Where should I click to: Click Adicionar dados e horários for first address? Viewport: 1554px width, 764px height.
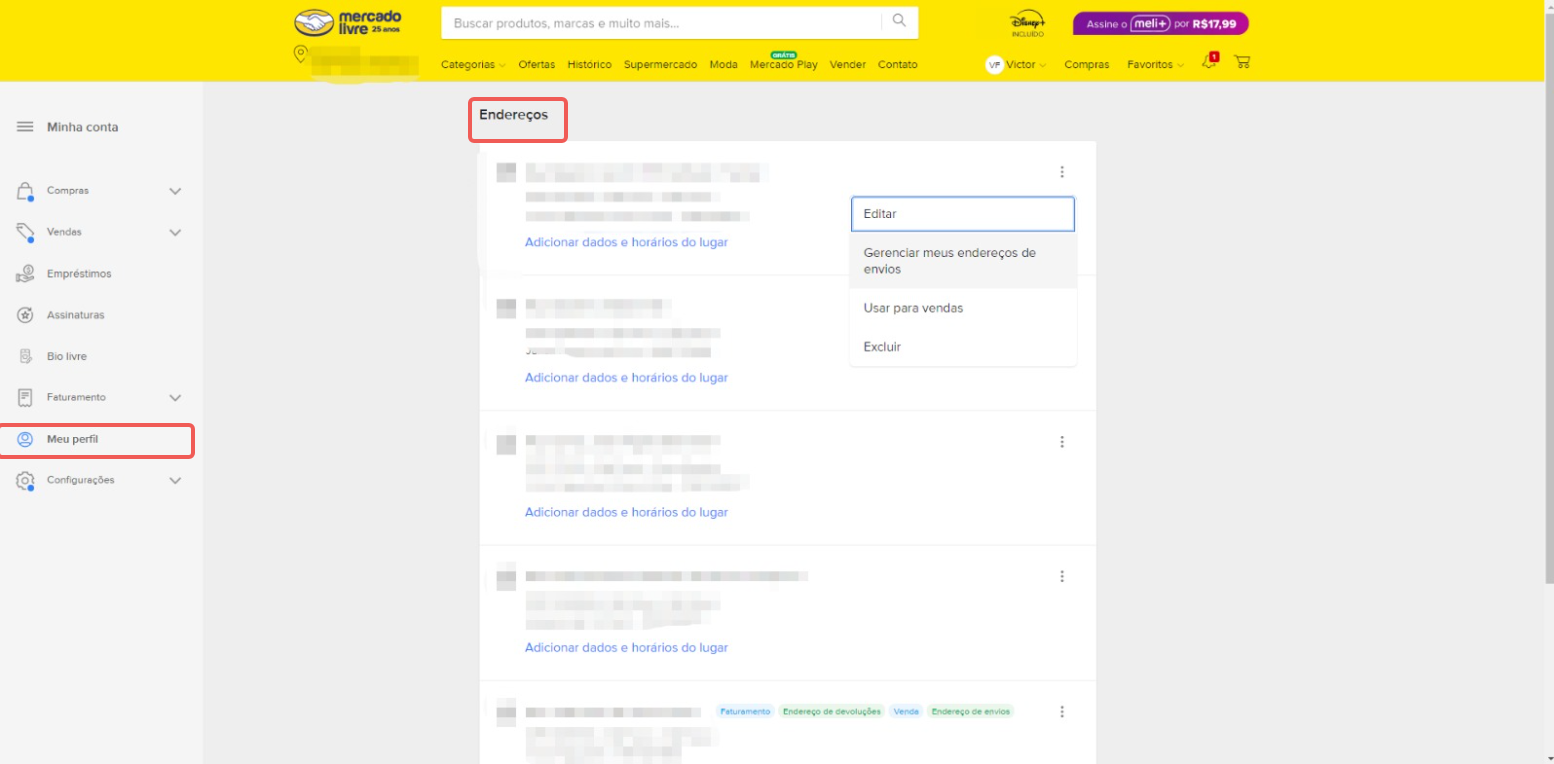click(x=626, y=242)
